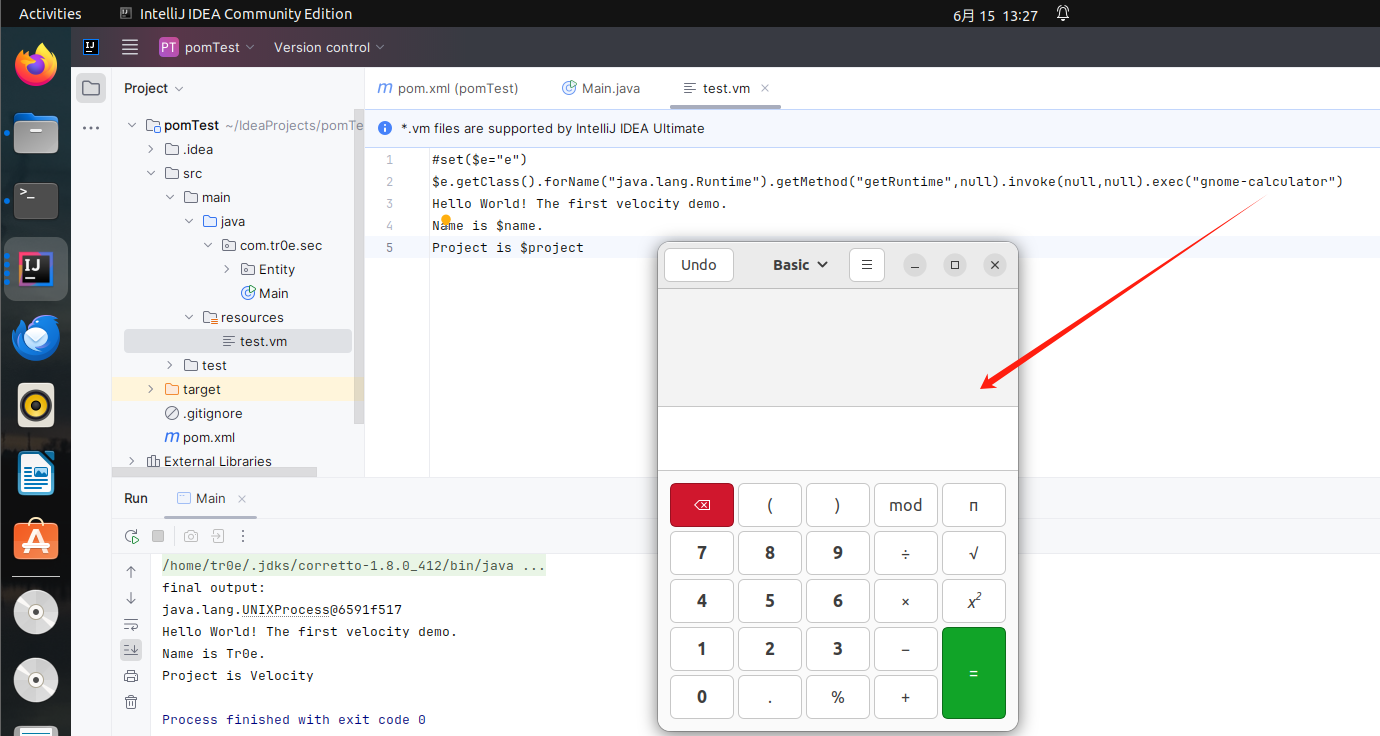The image size is (1380, 736).
Task: Click the calculator percent key
Action: point(838,697)
